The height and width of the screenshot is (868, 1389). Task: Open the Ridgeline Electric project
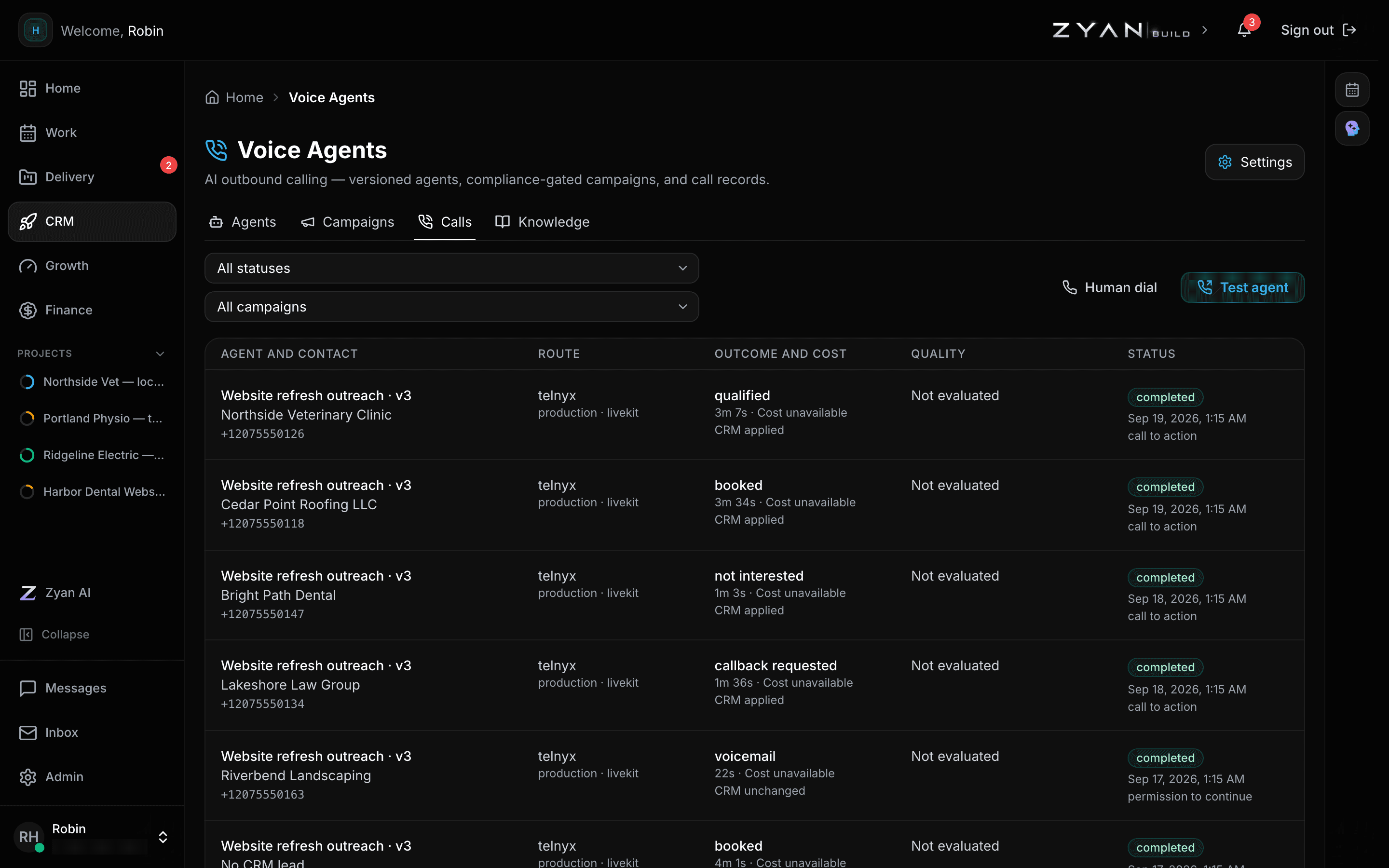tap(92, 455)
